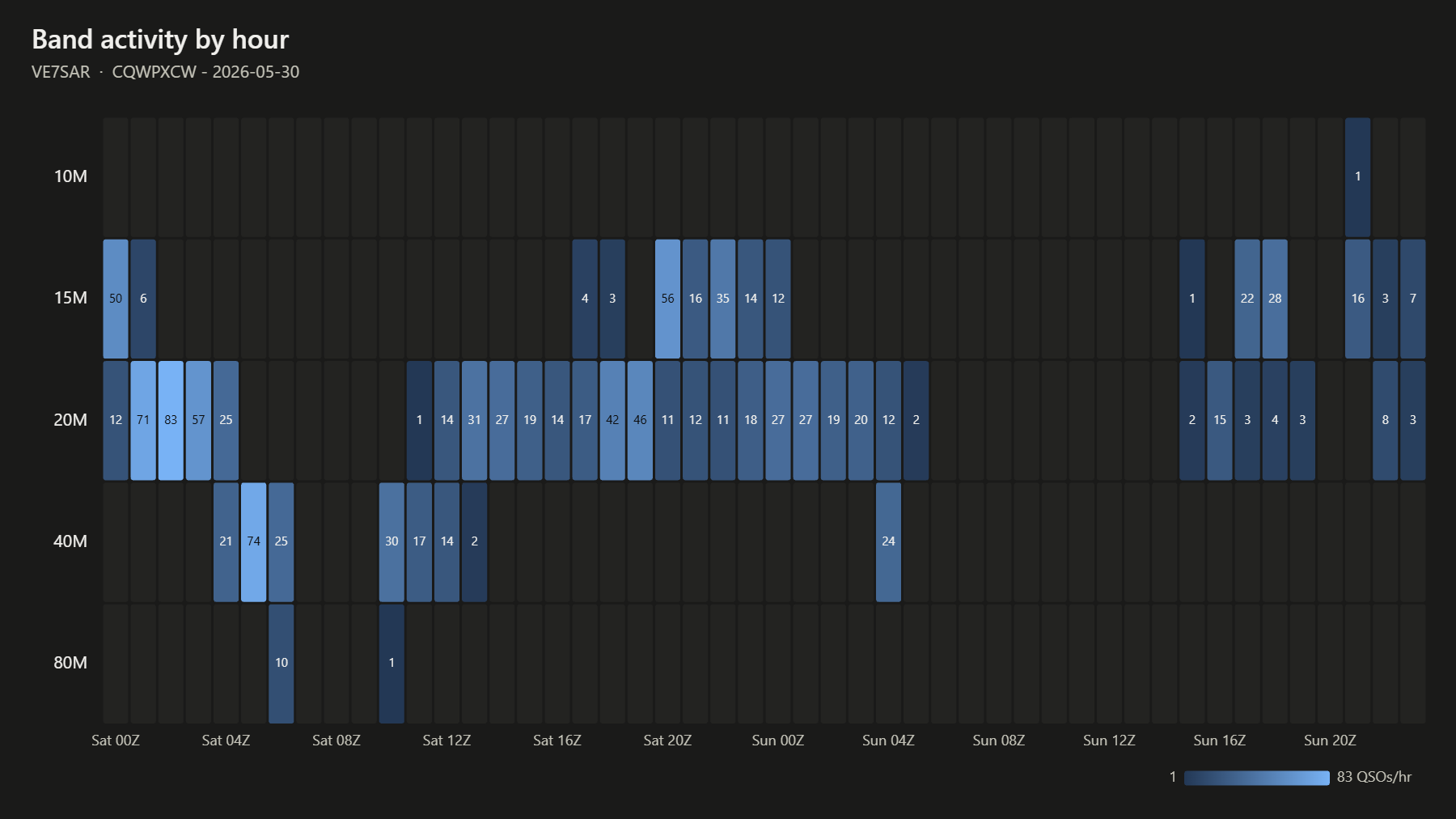The width and height of the screenshot is (1456, 819).
Task: Click the 83 QSO cell on 20M
Action: click(x=171, y=420)
